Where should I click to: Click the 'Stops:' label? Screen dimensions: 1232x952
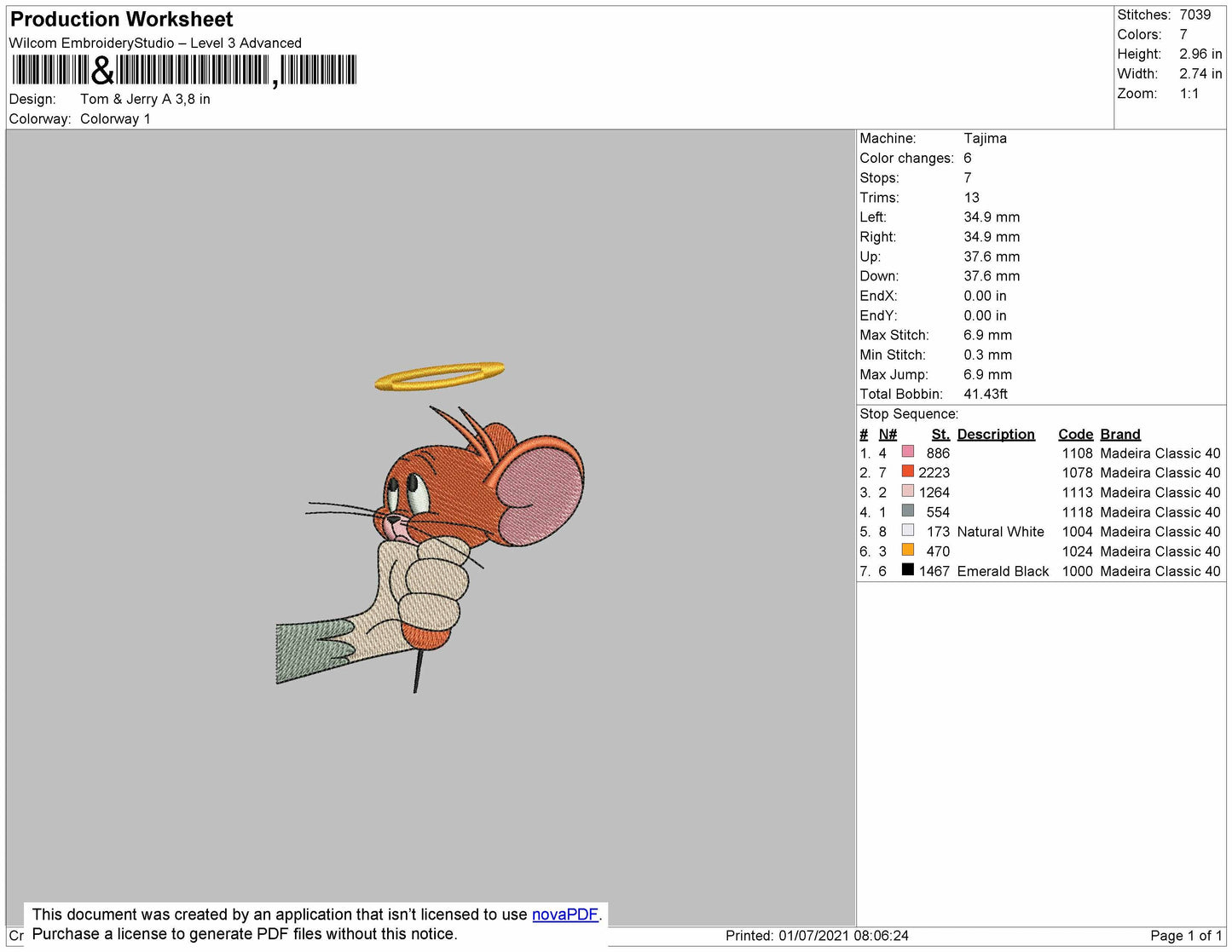point(880,178)
